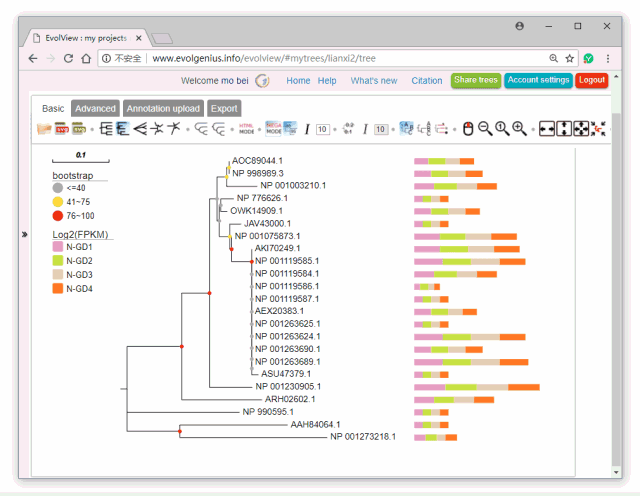
Task: Click the red SVG export icon
Action: pyautogui.click(x=62, y=129)
